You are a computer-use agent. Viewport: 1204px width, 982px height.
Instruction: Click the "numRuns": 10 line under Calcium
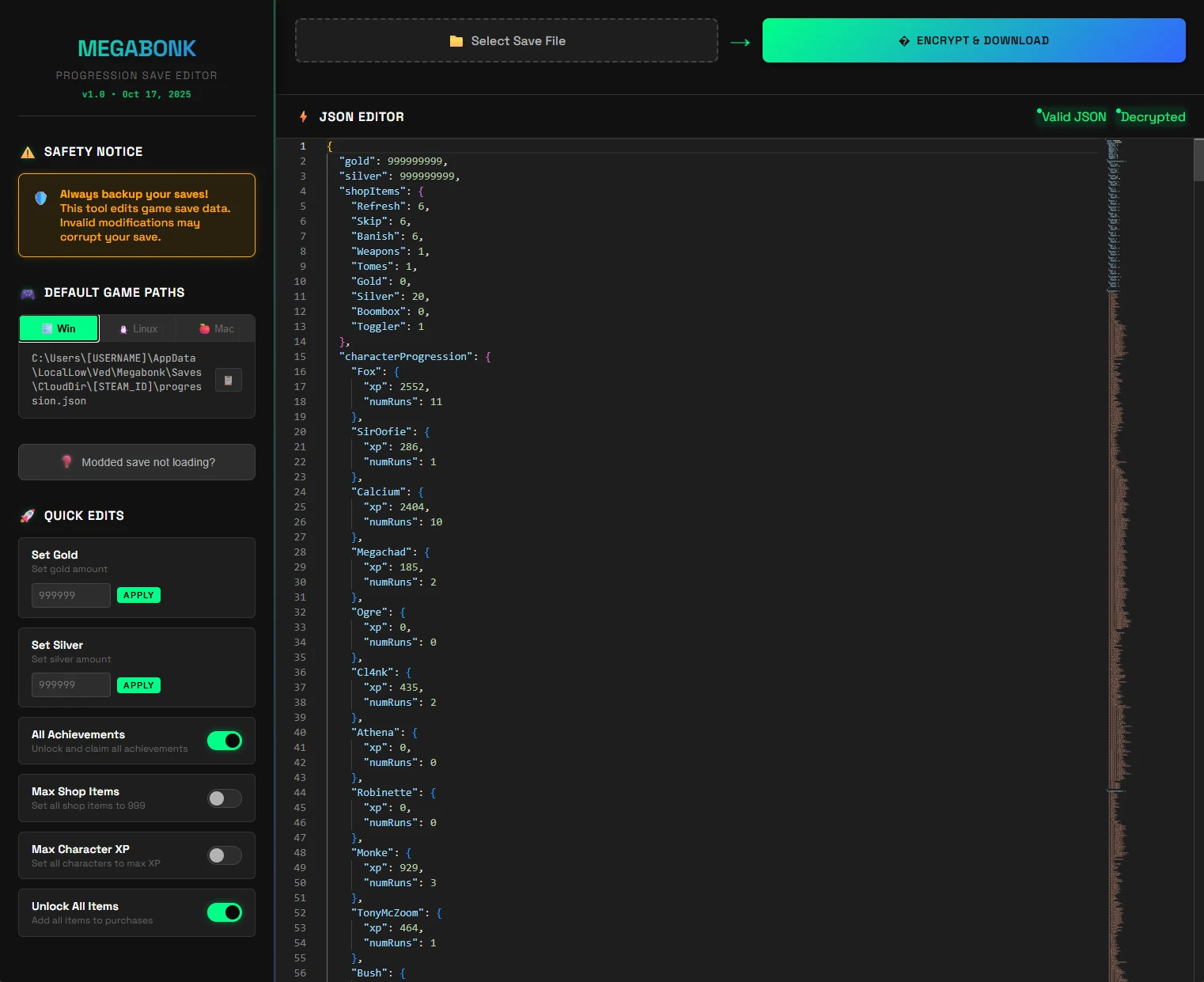(403, 522)
